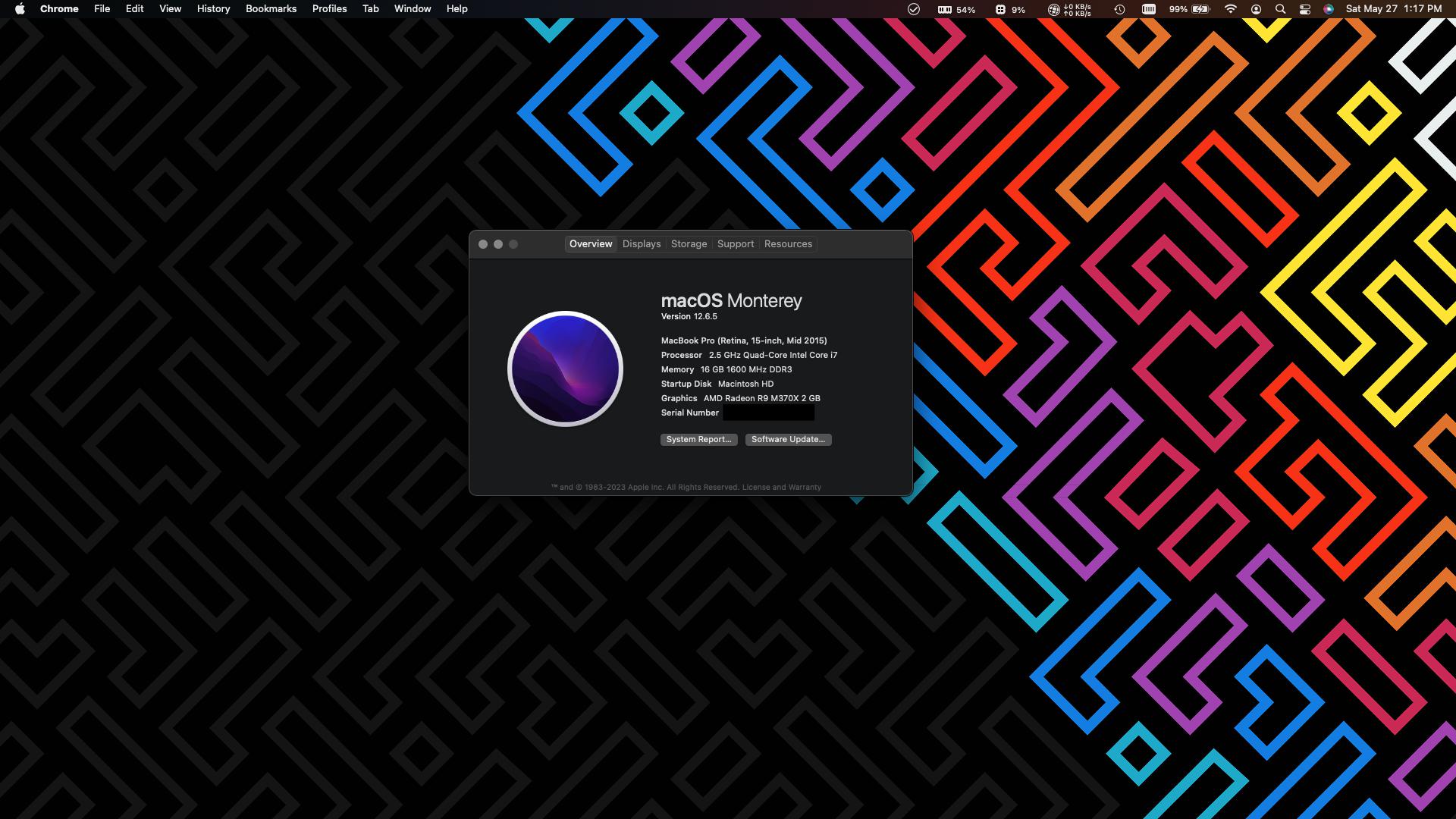Click the Software Update button
Image resolution: width=1456 pixels, height=819 pixels.
click(788, 439)
